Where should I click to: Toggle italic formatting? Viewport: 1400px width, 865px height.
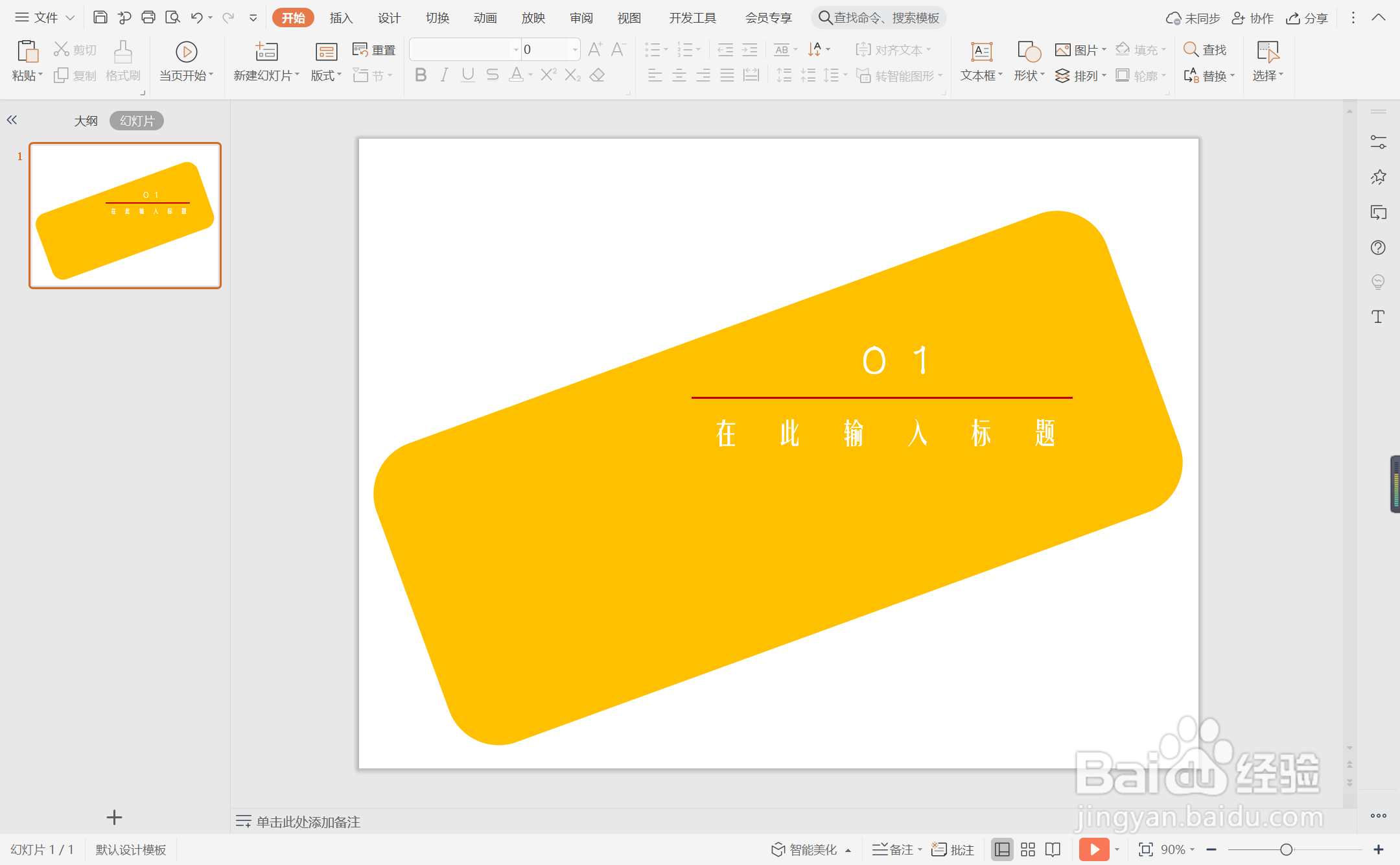444,75
